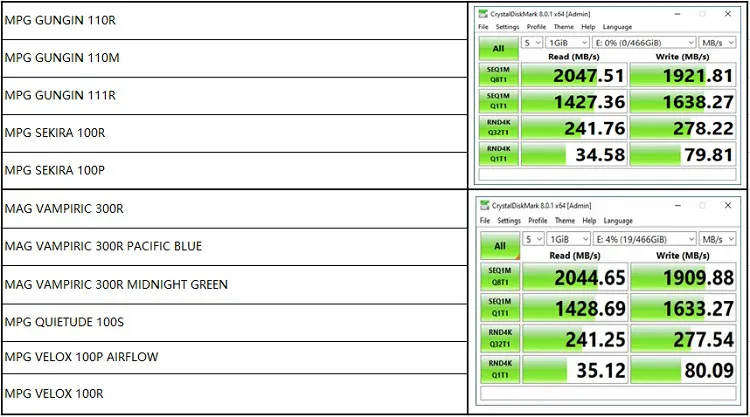Screen dimensions: 750x417
Task: Select the MPG GUNGIN 110R row
Action: (x=234, y=21)
